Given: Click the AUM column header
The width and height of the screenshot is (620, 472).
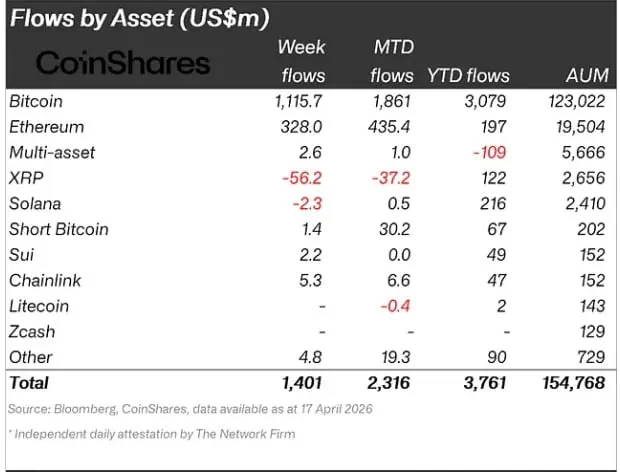Looking at the screenshot, I should 585,75.
